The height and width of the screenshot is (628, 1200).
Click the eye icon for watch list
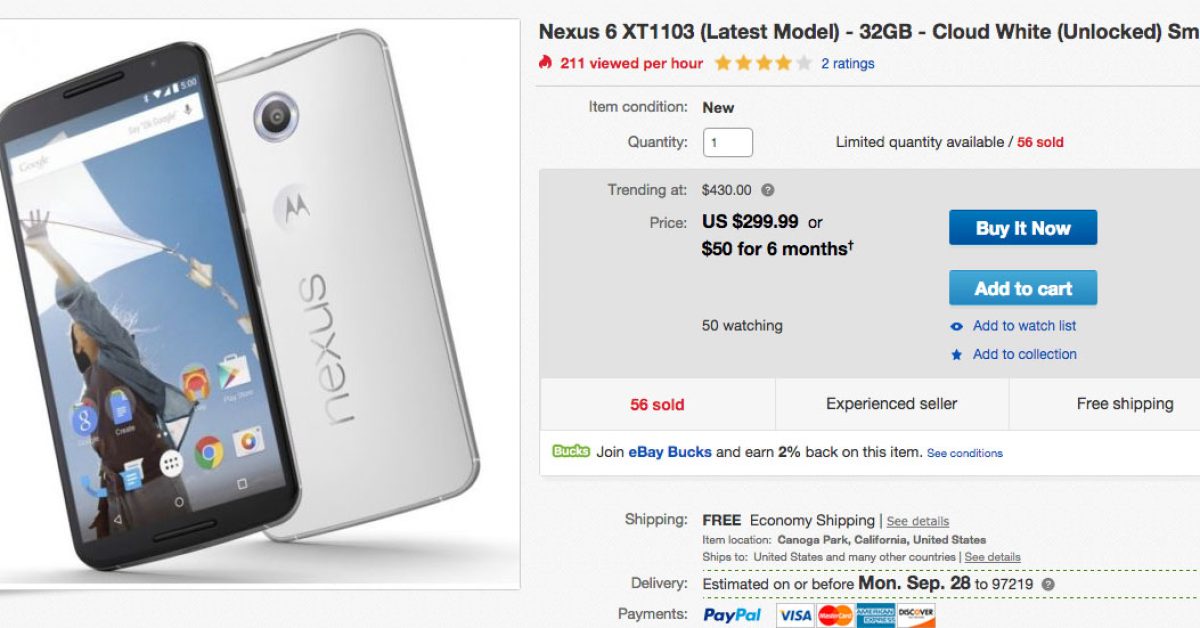point(957,326)
